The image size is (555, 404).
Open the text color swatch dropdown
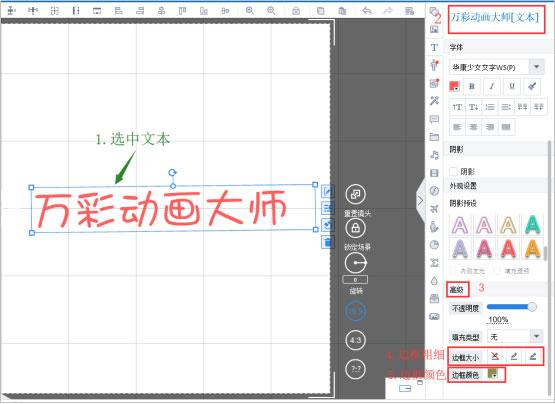pyautogui.click(x=454, y=86)
